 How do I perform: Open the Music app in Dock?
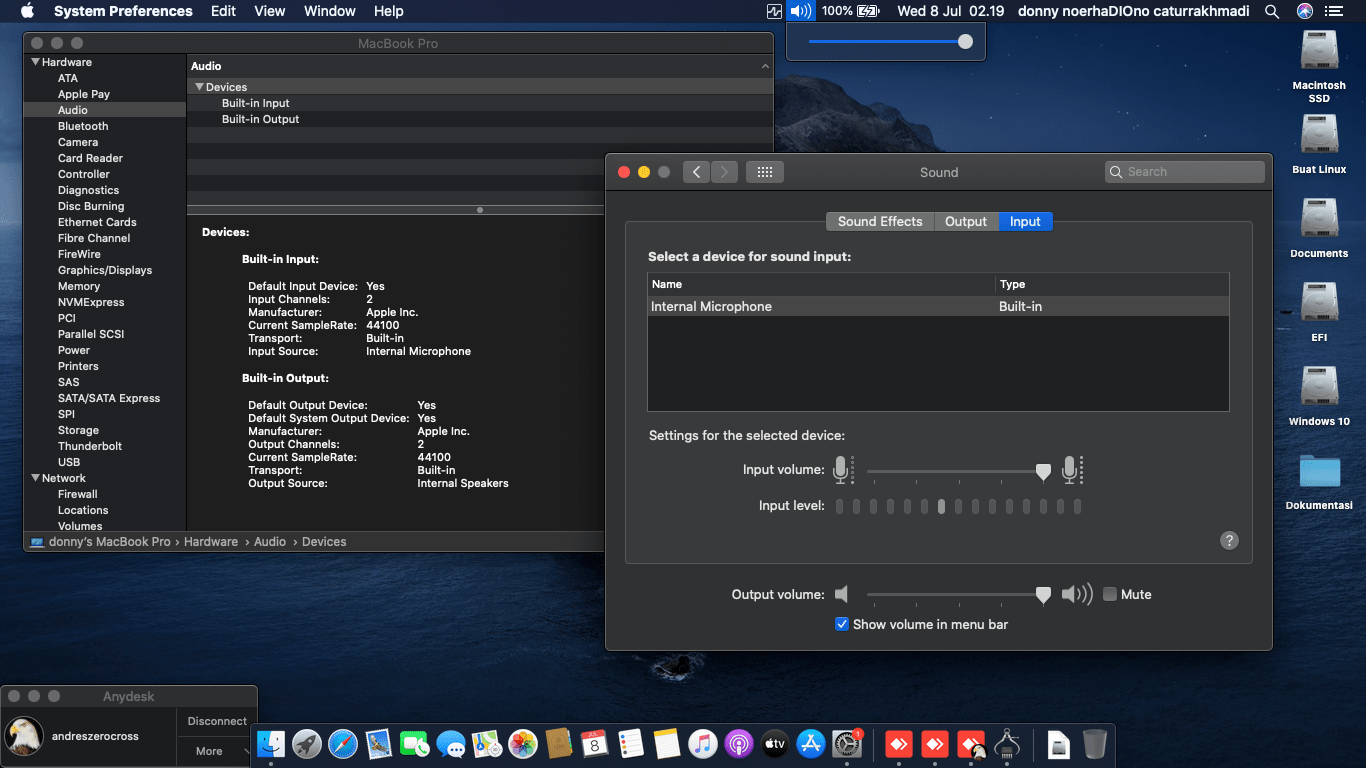click(703, 744)
